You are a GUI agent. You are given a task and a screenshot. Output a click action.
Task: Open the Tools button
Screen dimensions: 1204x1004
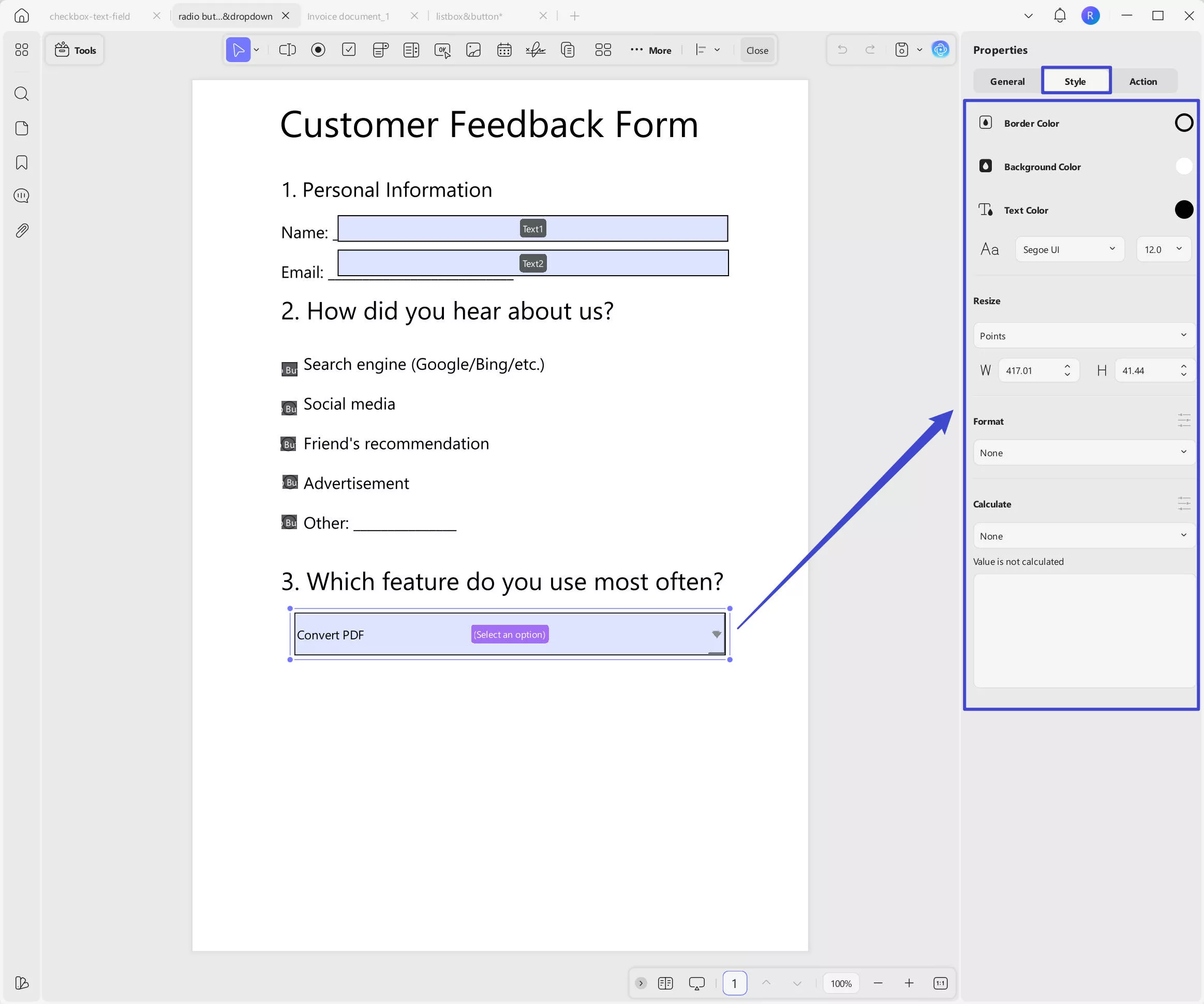point(75,50)
